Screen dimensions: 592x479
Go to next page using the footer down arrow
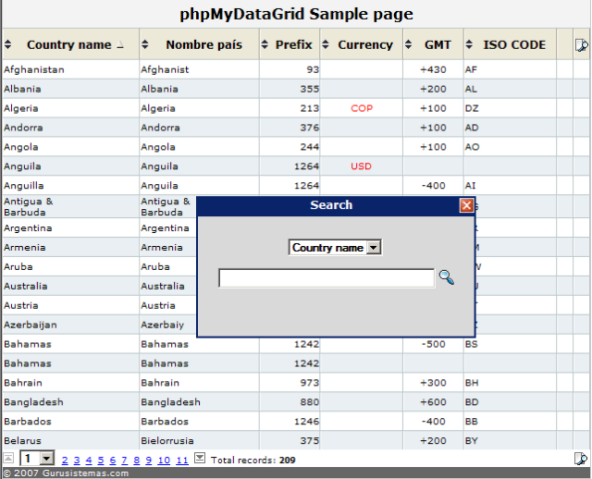[x=200, y=458]
